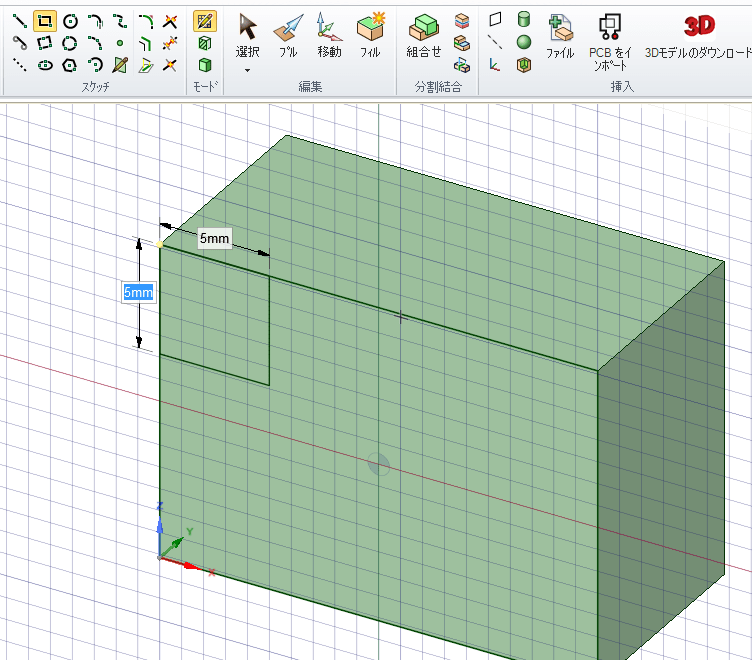Click the horizontal 5mm dimension field
This screenshot has width=752, height=660.
coord(214,238)
